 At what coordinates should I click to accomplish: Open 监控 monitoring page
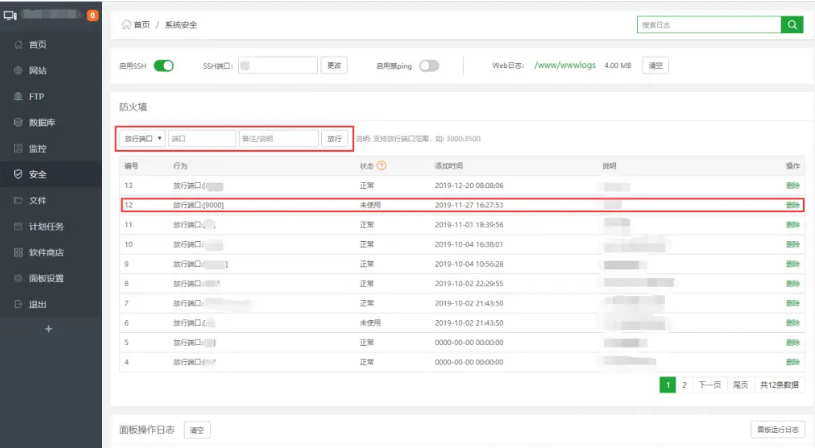point(36,149)
